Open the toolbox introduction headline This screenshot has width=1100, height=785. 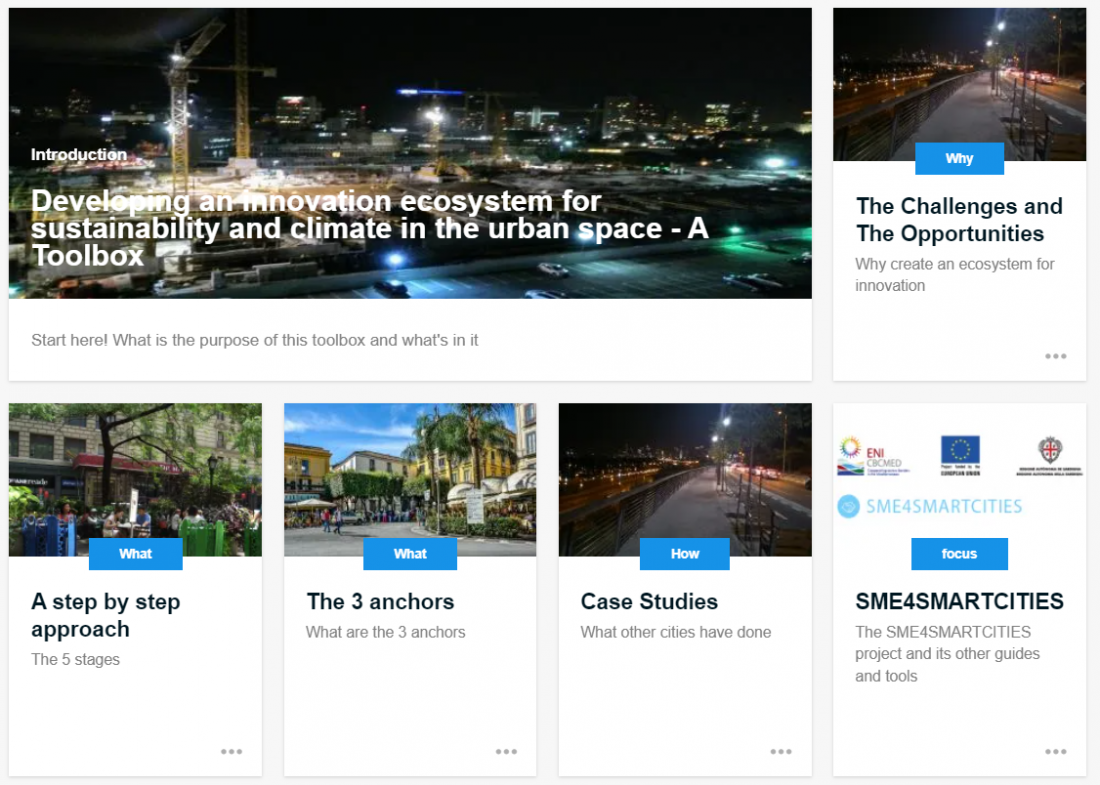pos(370,229)
